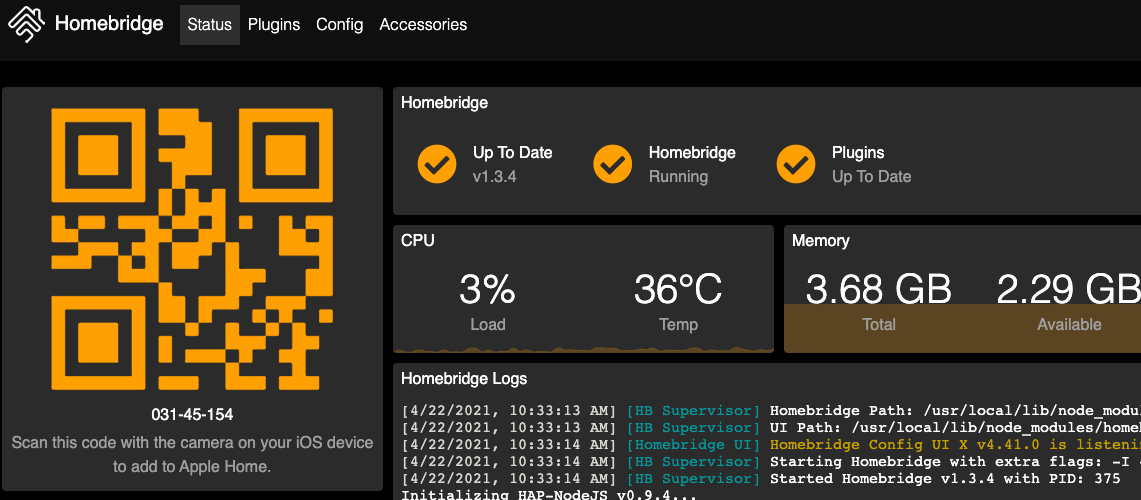1141x500 pixels.
Task: Click the Memory widget header
Action: (x=820, y=241)
